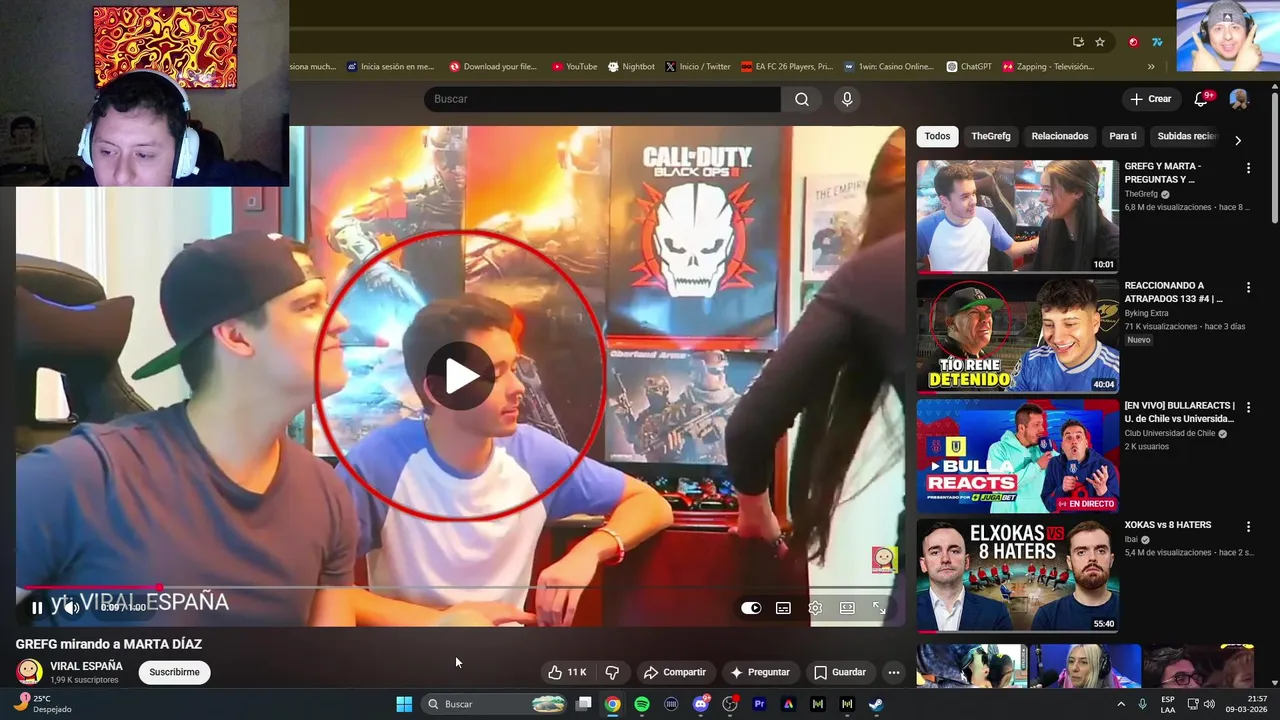Open Premiere Pro from the taskbar
Viewport: 1280px width, 720px height.
759,704
